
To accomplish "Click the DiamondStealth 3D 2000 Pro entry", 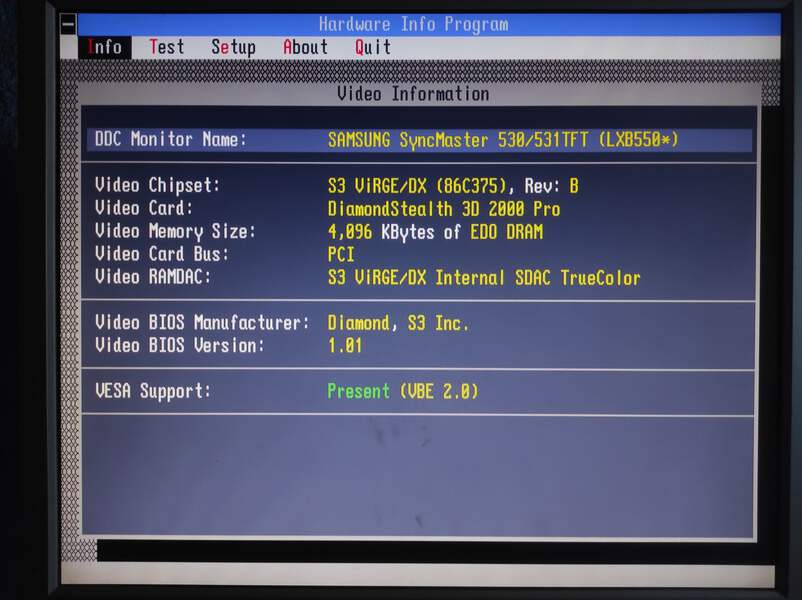I will 444,209.
